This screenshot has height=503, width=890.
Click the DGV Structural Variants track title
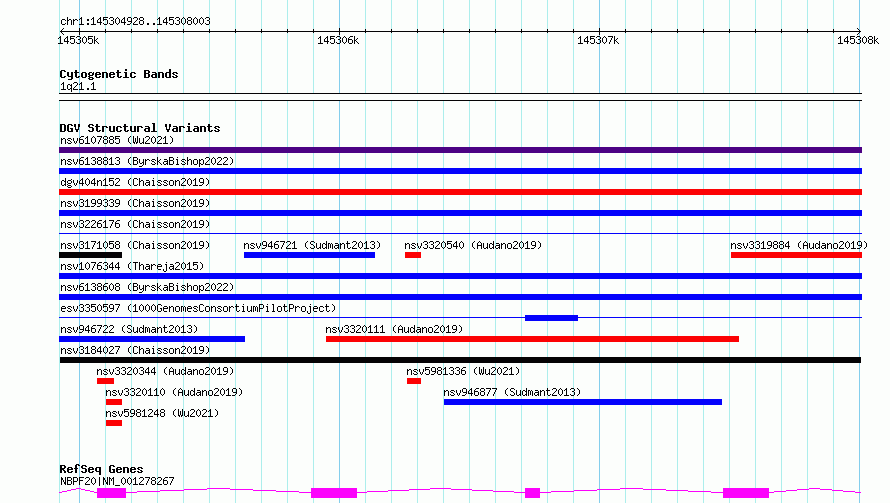[x=140, y=128]
